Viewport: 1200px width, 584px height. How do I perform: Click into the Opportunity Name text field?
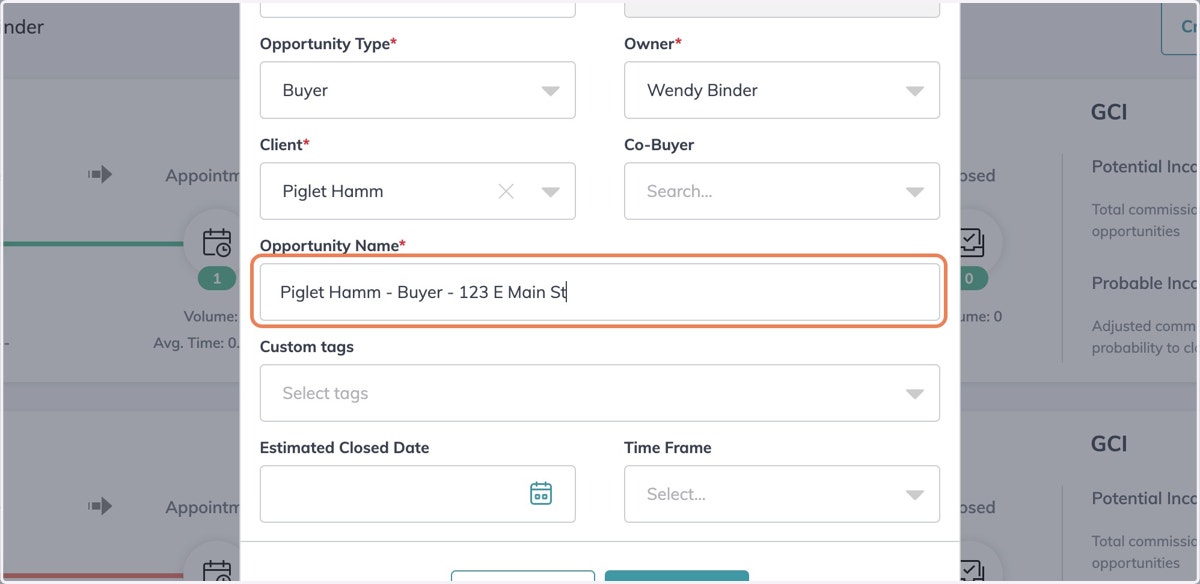point(600,292)
